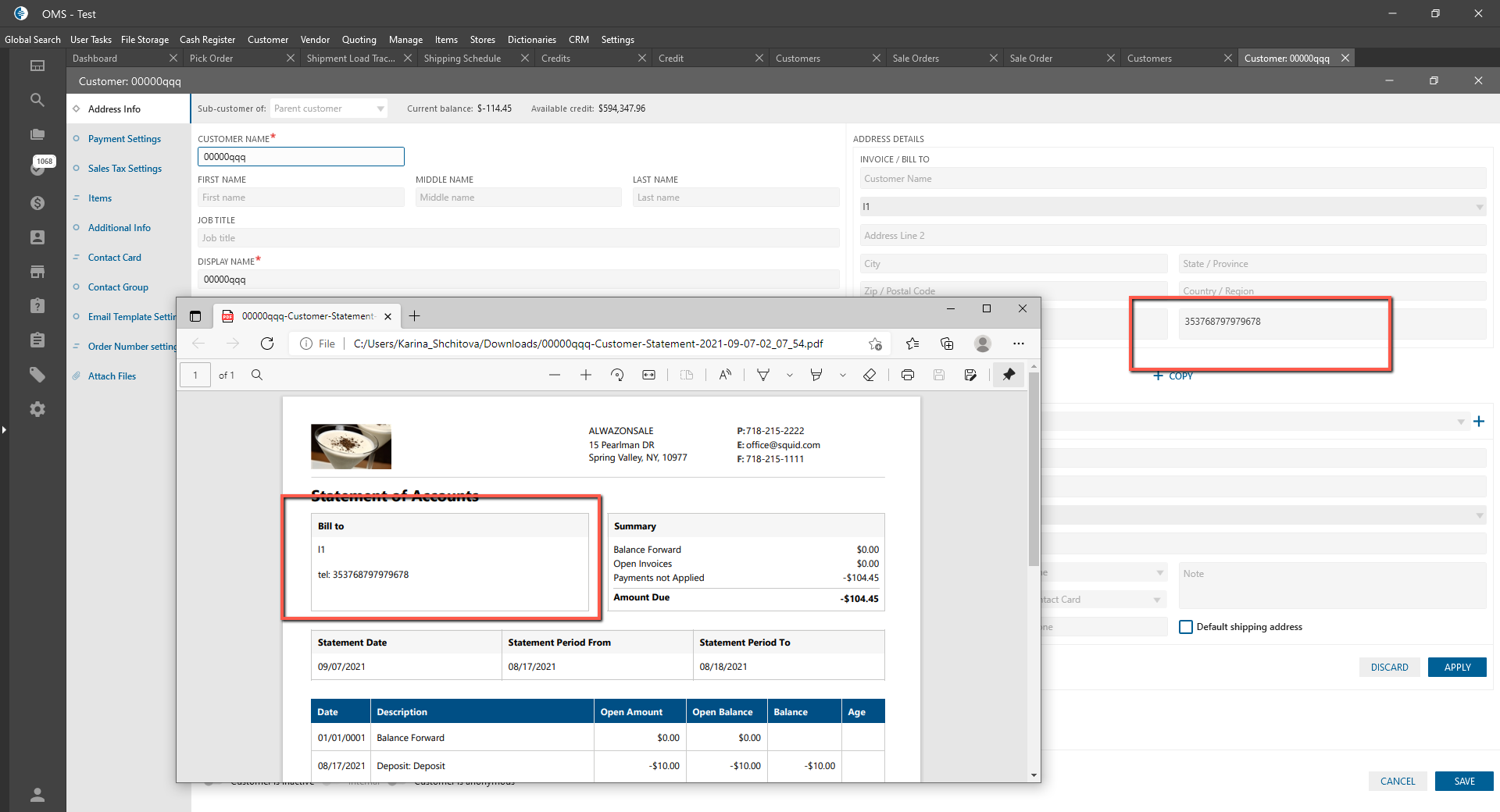Open the address line I1 dropdown
This screenshot has height=812, width=1500.
pyautogui.click(x=1479, y=207)
